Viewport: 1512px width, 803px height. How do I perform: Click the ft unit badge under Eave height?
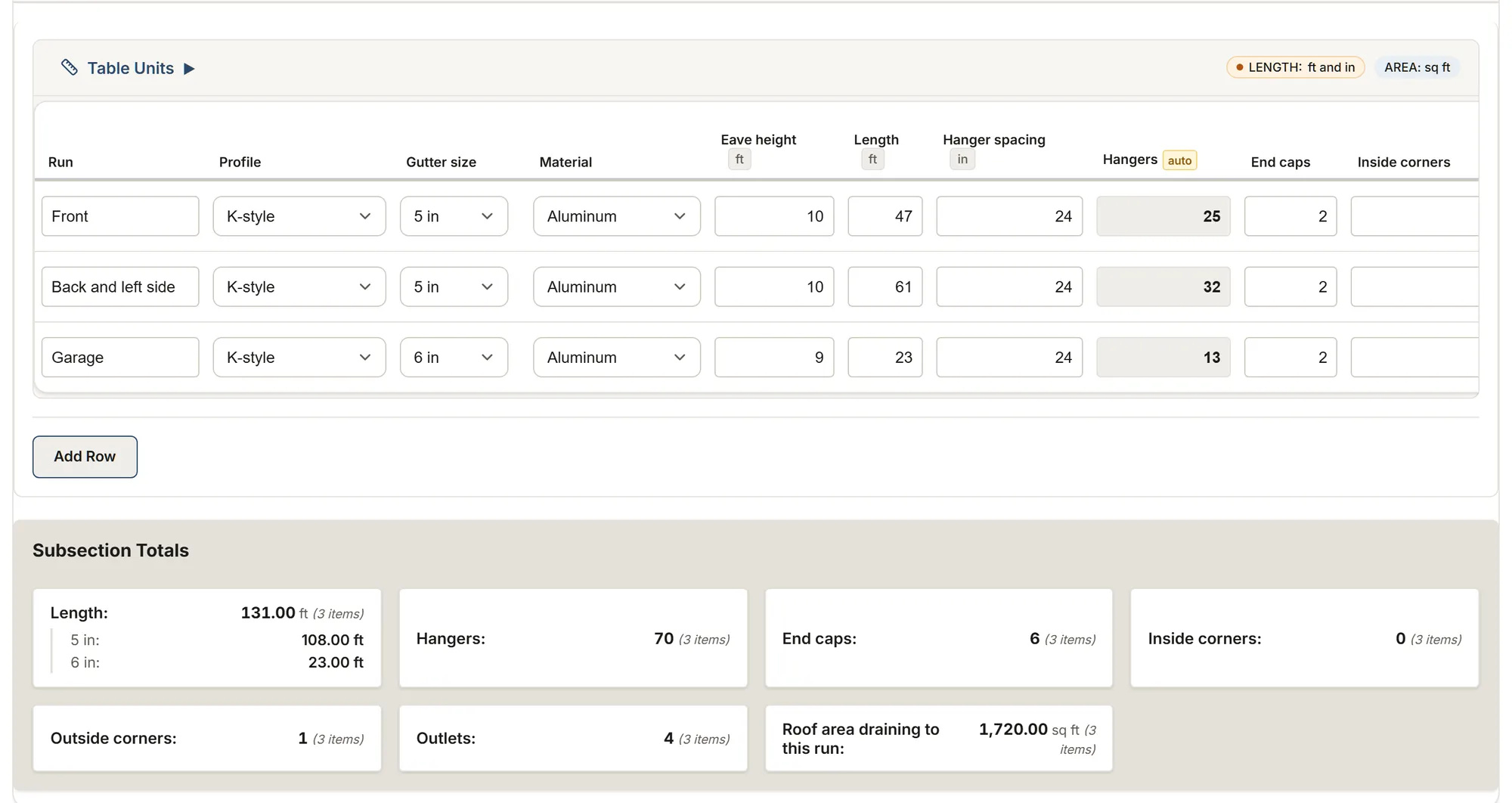click(739, 160)
